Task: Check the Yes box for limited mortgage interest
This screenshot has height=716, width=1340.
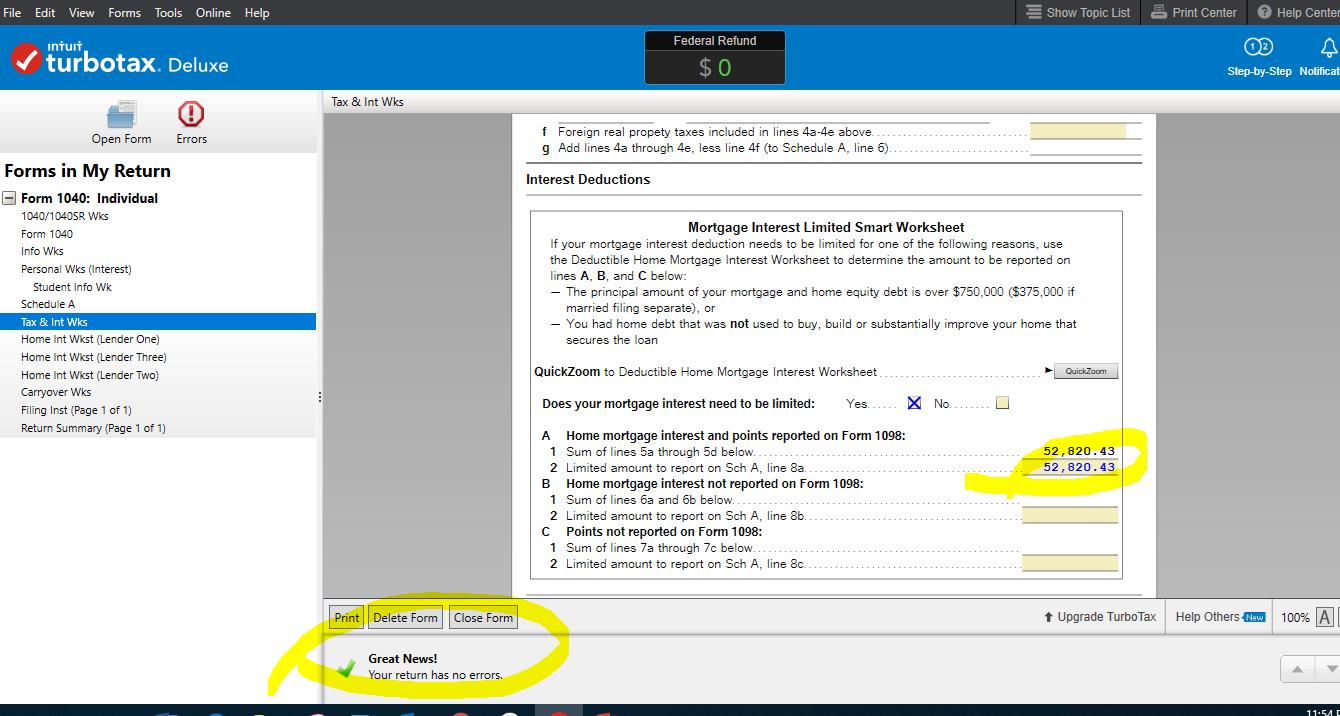Action: point(914,403)
